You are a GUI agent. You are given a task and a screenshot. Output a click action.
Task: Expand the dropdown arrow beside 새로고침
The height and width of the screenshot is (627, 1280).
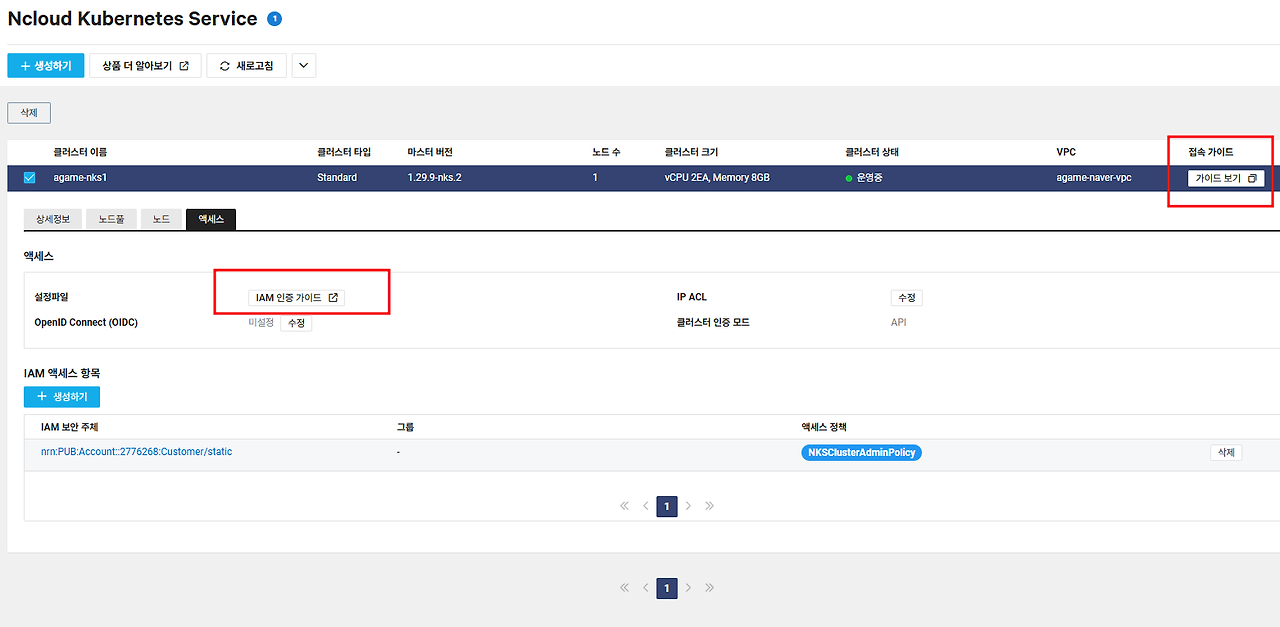pyautogui.click(x=304, y=65)
